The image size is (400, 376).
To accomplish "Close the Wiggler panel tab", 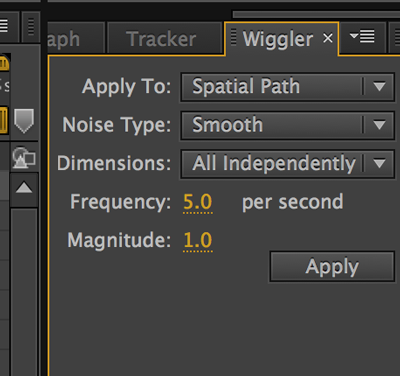I will pyautogui.click(x=328, y=38).
